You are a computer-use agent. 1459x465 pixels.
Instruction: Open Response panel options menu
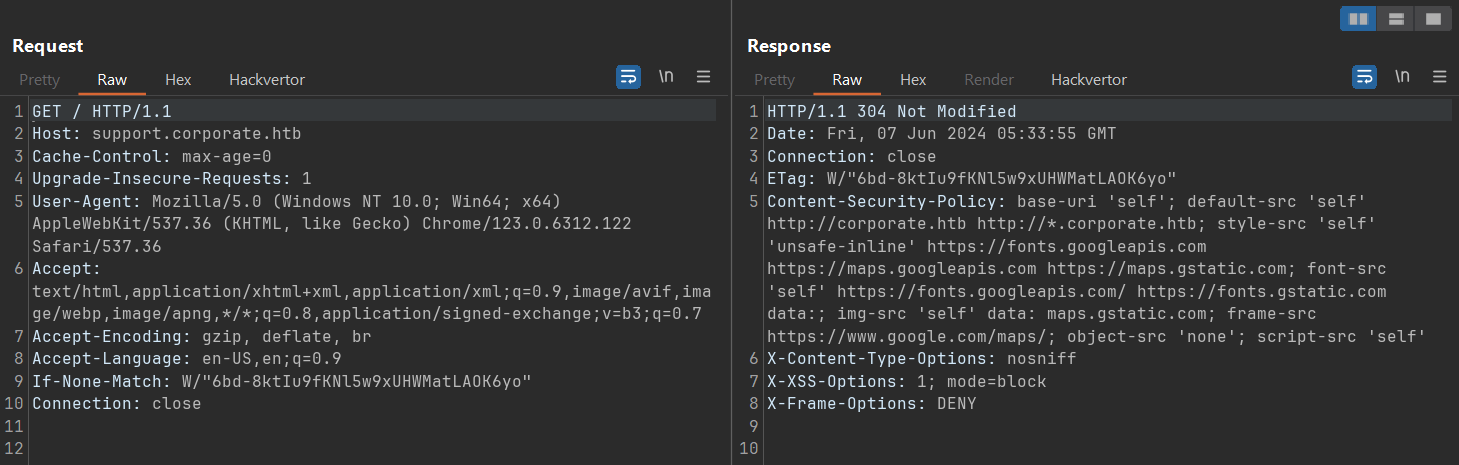1440,77
